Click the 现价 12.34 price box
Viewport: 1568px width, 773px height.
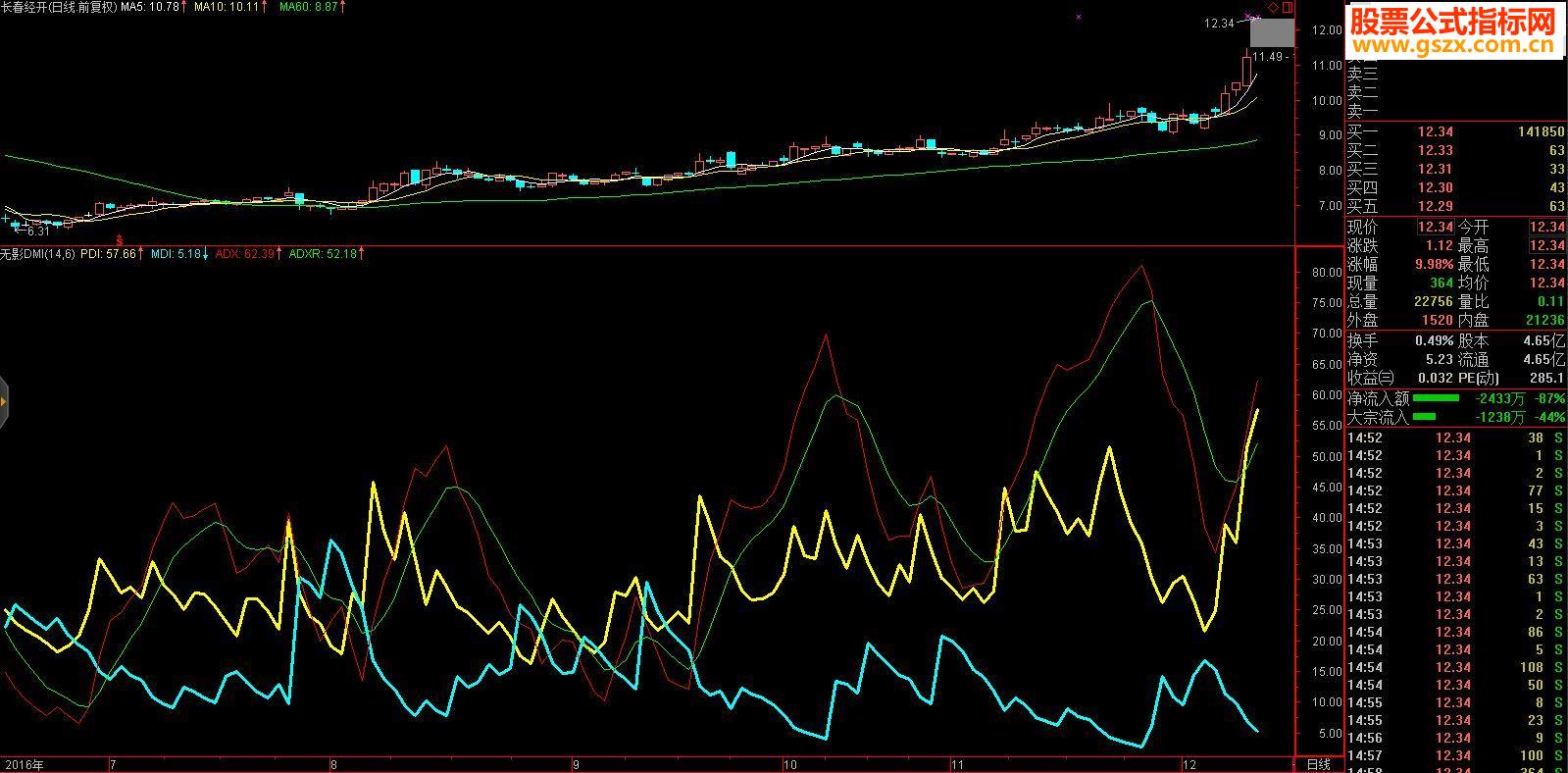pos(1436,227)
